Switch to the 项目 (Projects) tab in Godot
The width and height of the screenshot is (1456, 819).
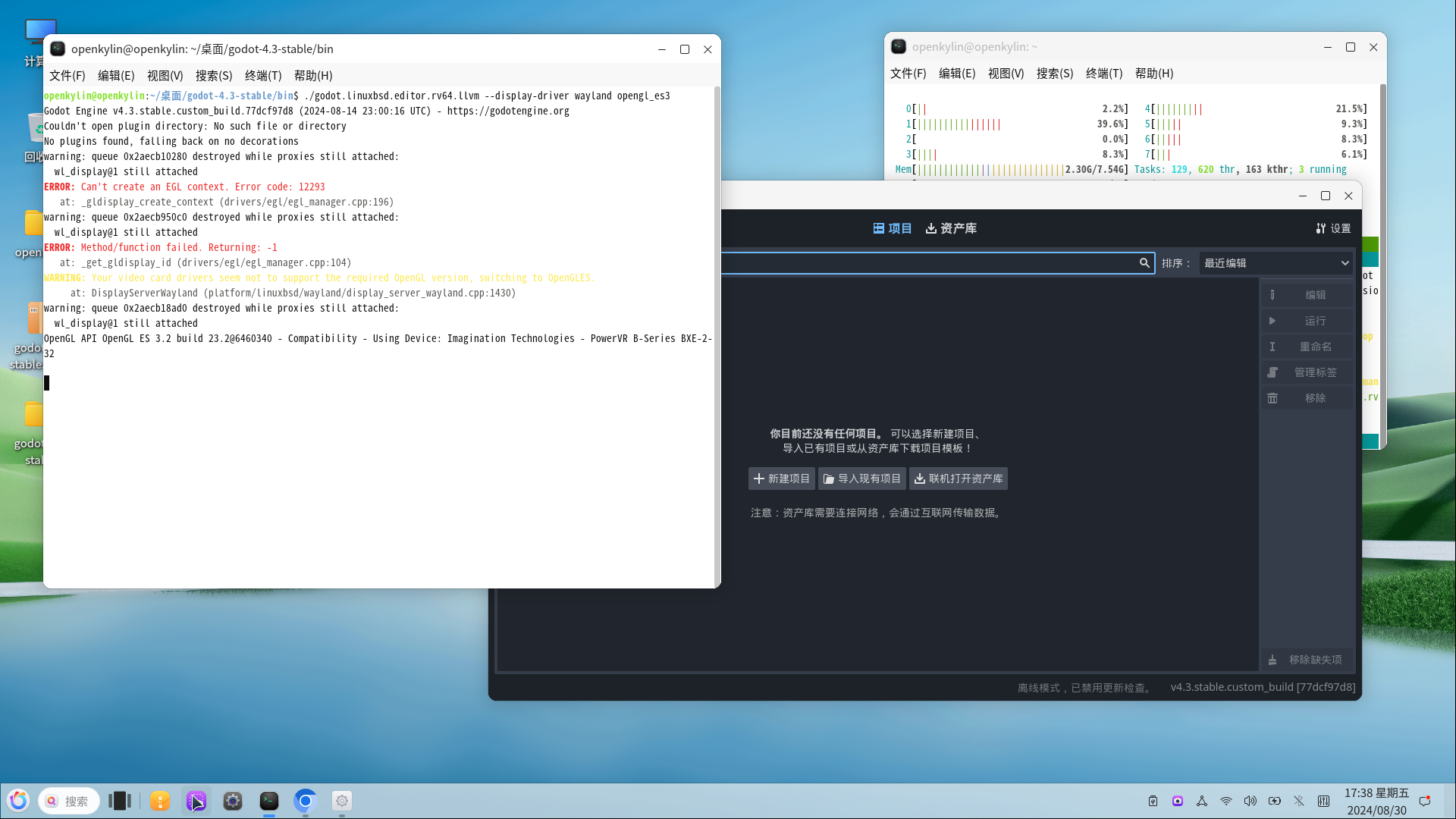[x=893, y=228]
